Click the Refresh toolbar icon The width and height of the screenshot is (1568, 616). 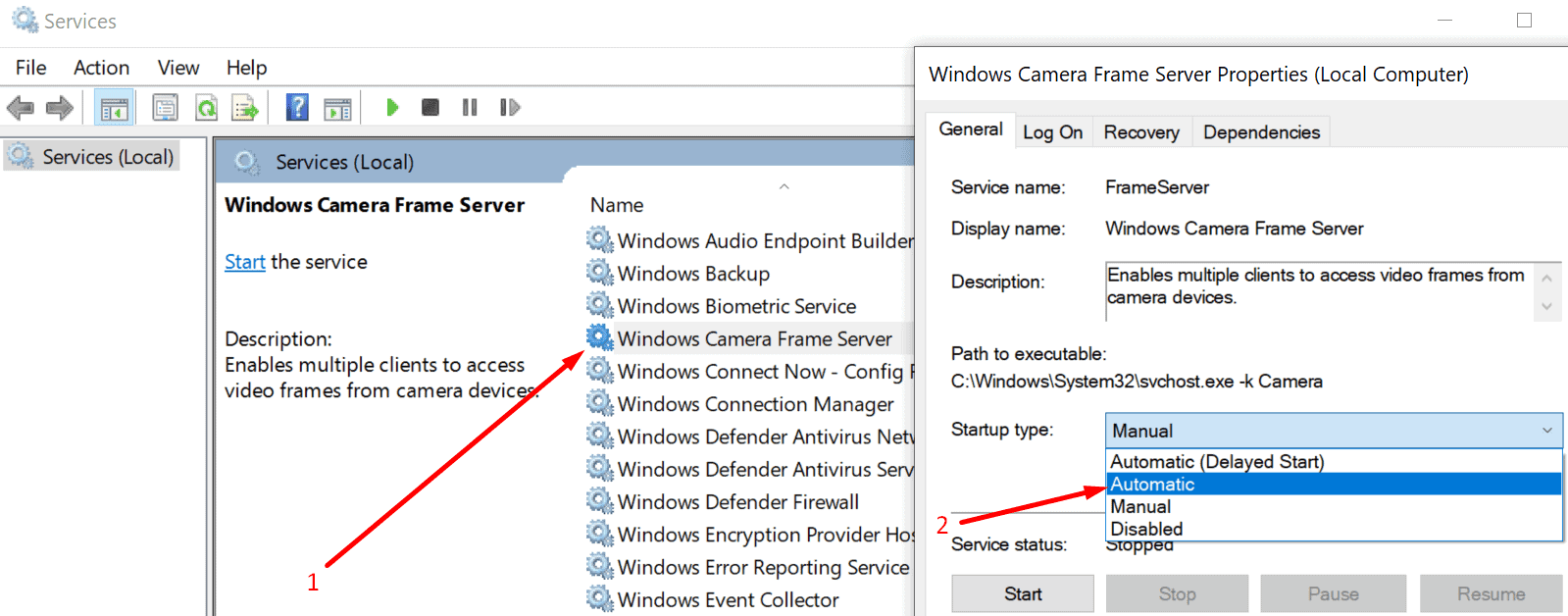(x=206, y=108)
